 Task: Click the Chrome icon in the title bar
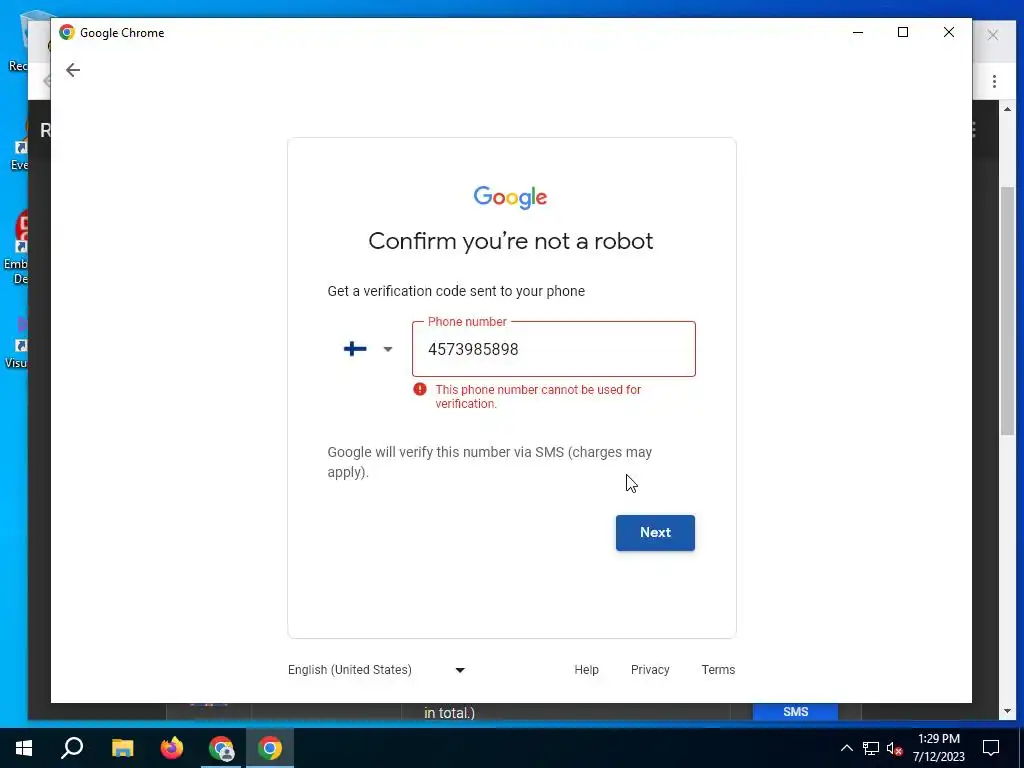coord(67,33)
